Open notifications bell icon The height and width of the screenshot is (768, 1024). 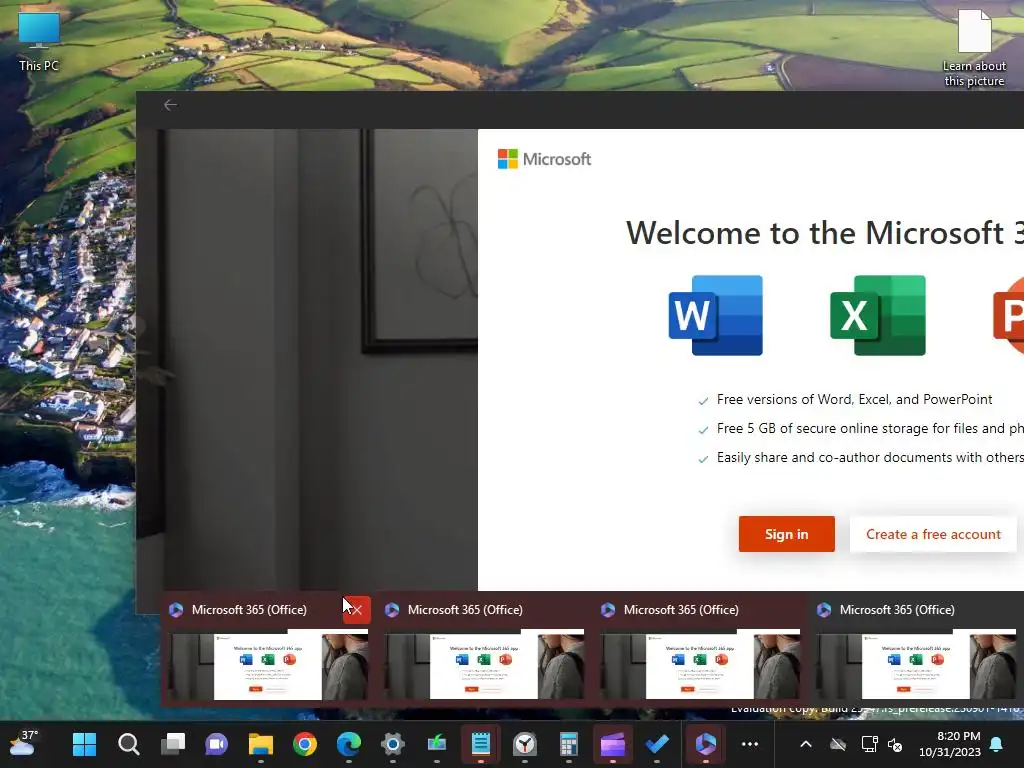coord(997,744)
